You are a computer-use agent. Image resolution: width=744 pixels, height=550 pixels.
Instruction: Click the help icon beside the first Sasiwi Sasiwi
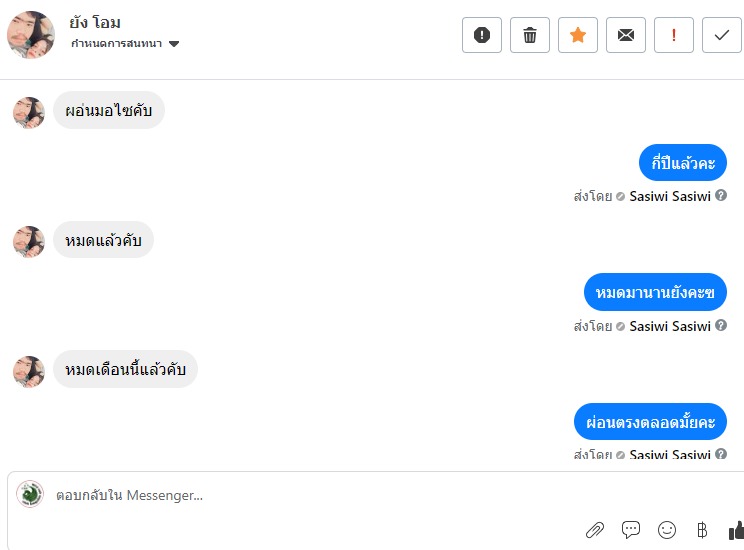(721, 196)
